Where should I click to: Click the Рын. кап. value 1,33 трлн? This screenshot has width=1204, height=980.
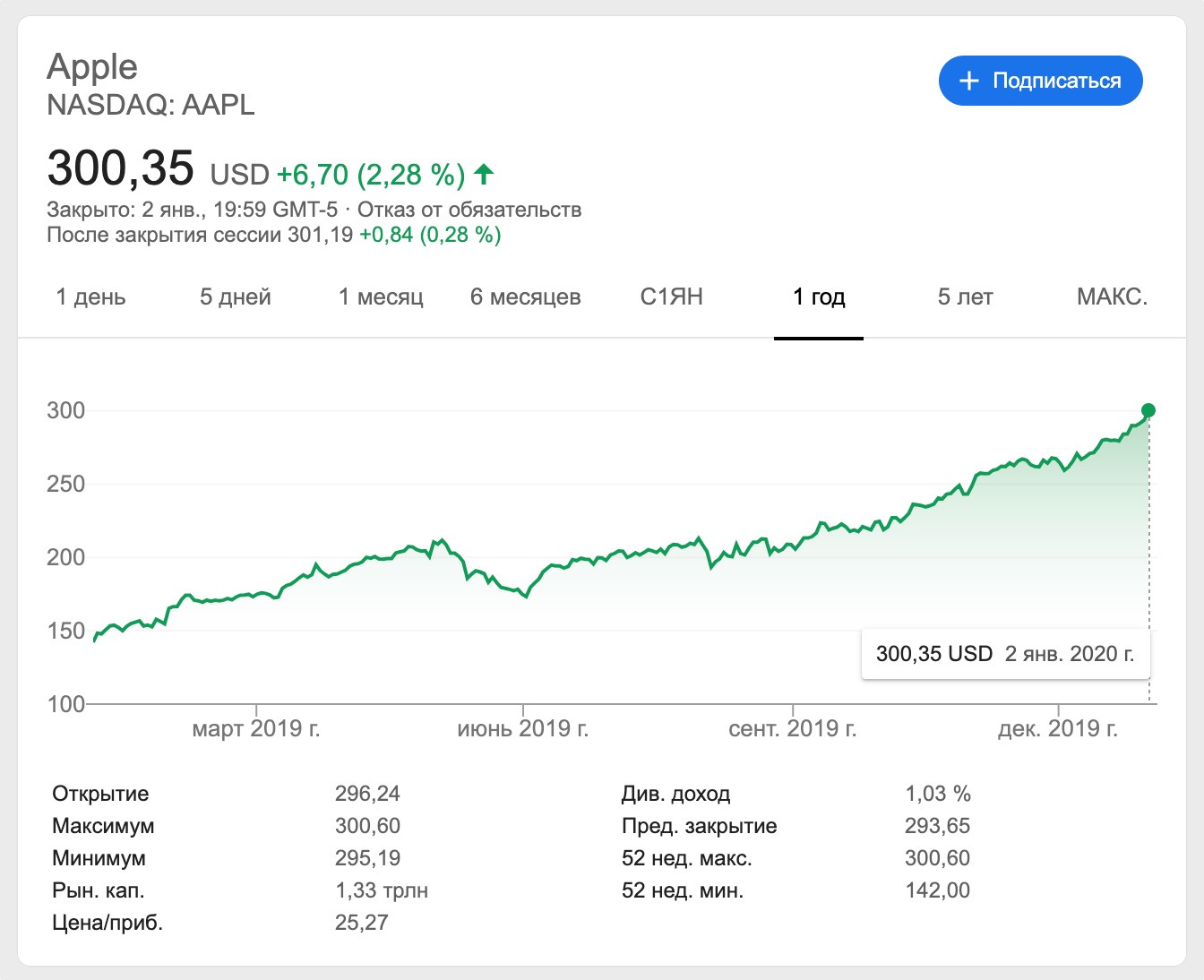[x=382, y=890]
